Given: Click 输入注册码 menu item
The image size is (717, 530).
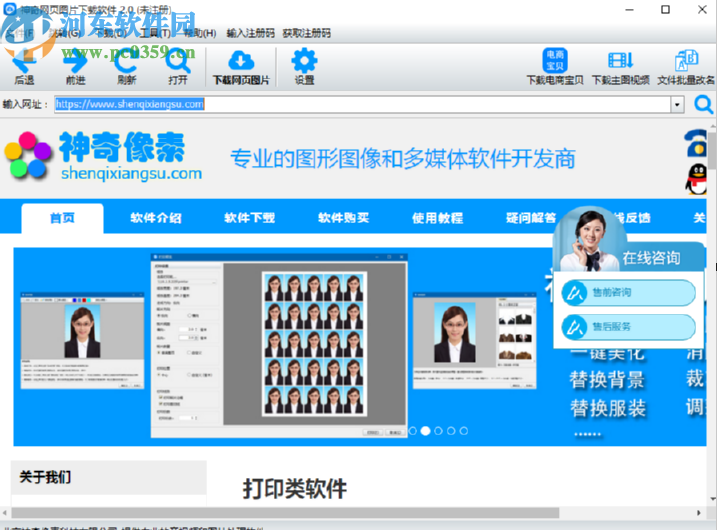Looking at the screenshot, I should (251, 33).
